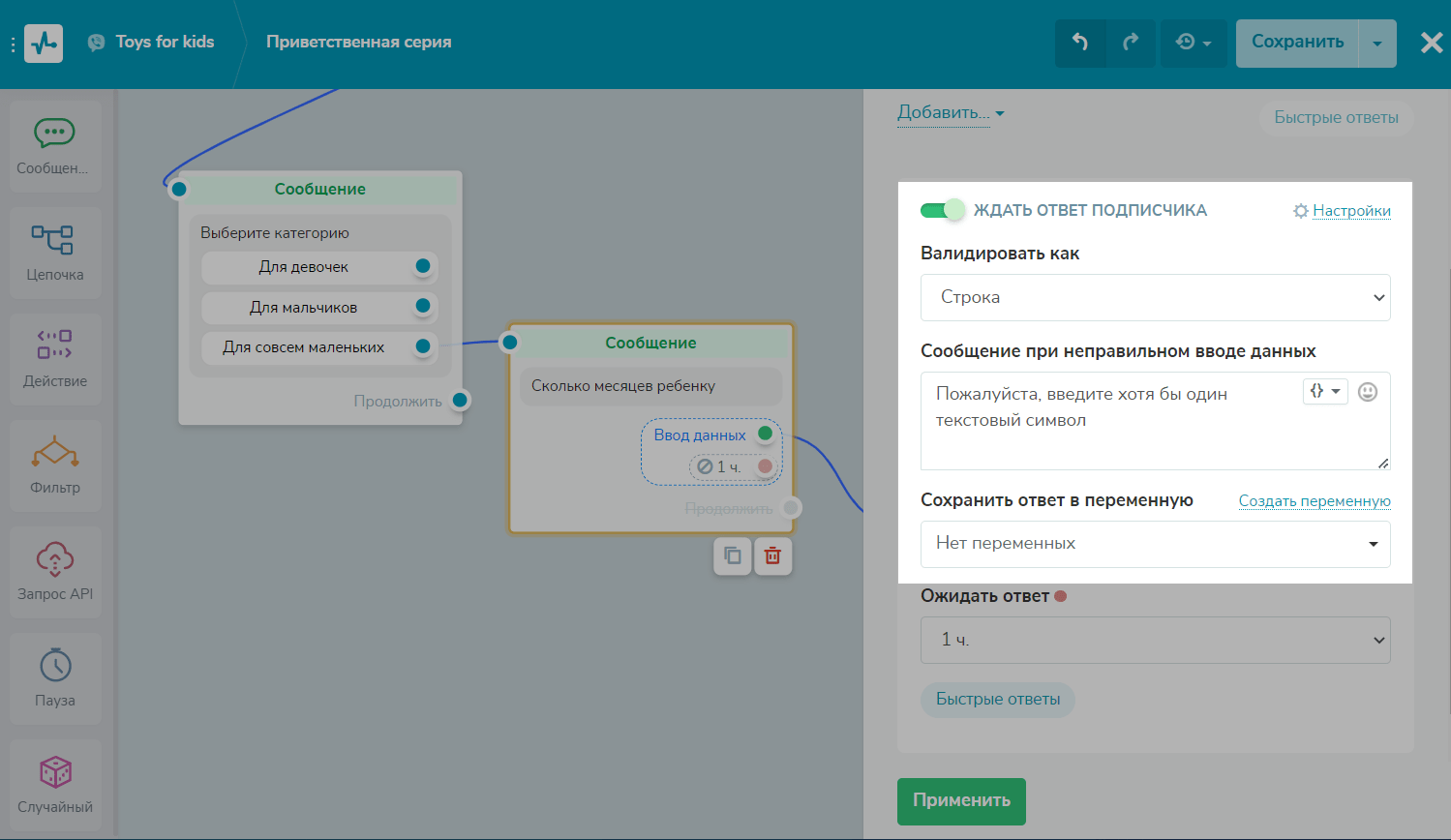Select the Filter element in sidebar
Image resolution: width=1451 pixels, height=840 pixels.
(x=55, y=465)
